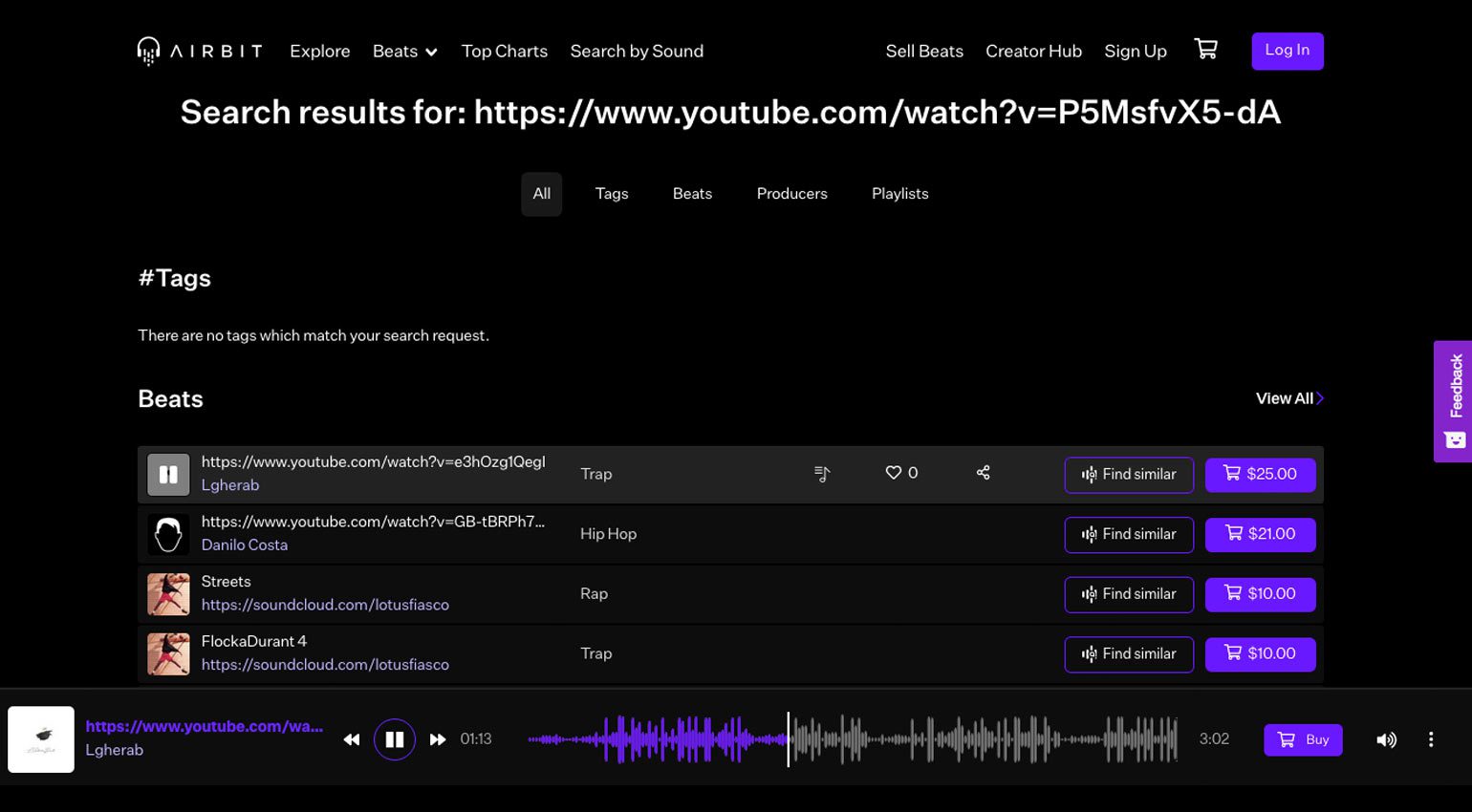Open soundcloud.com/lotusfiasco link under FlockaDurant 4
1472x812 pixels.
(x=325, y=665)
